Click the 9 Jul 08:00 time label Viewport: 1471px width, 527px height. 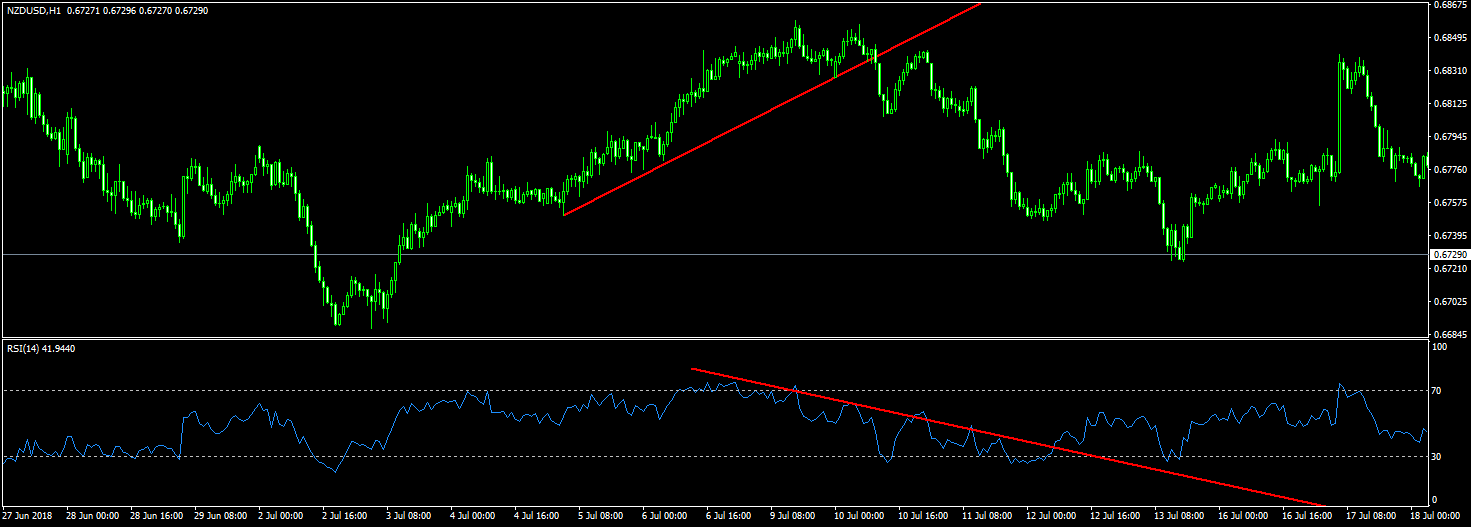click(x=794, y=517)
